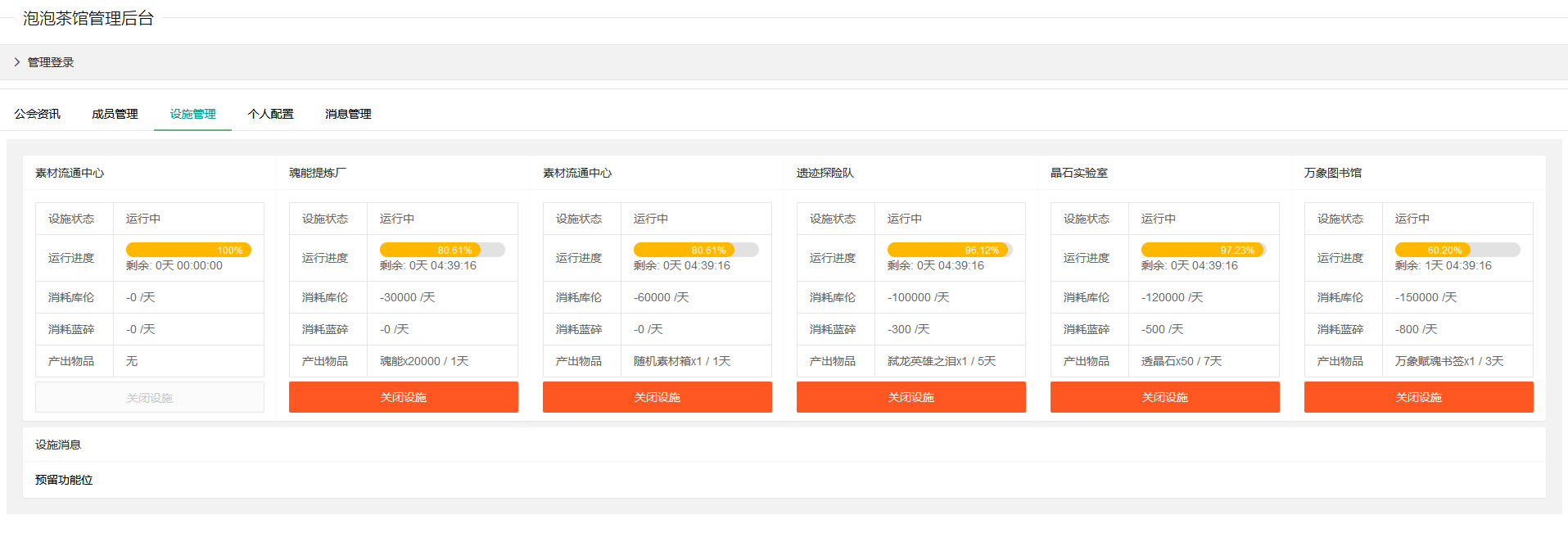Close the 魂能提炼厂 facility

[403, 397]
